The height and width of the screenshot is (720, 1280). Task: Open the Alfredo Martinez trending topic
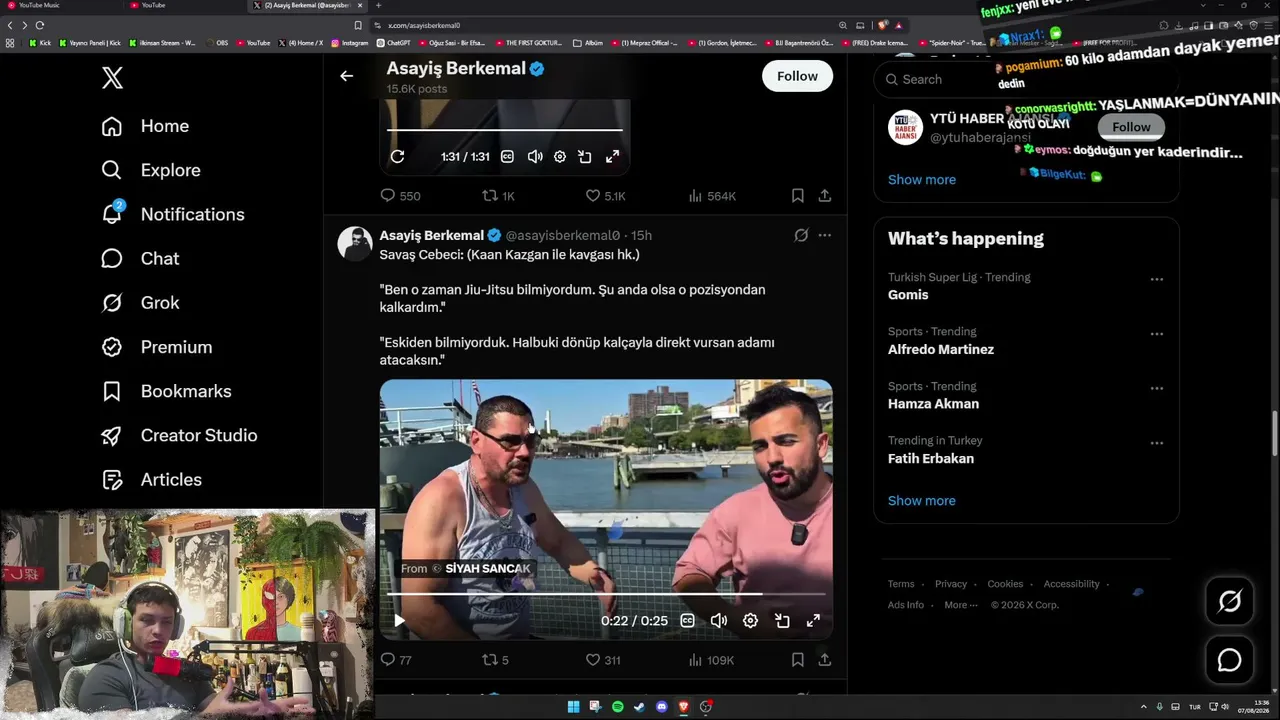coord(941,349)
